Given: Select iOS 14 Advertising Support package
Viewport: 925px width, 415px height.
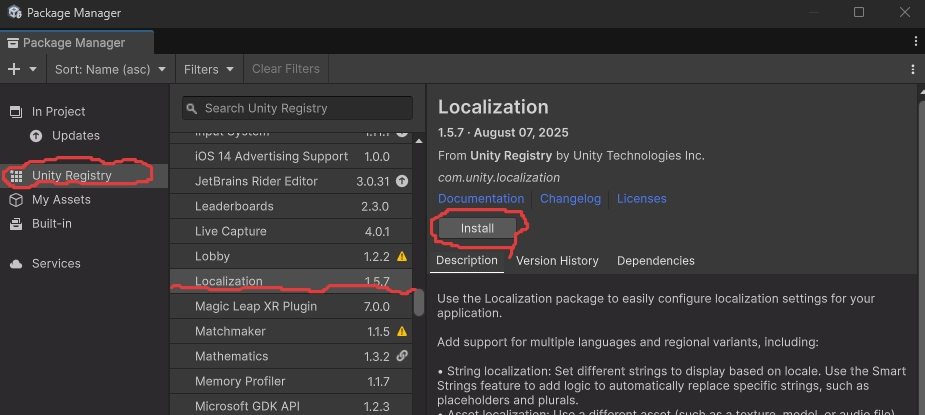Looking at the screenshot, I should pyautogui.click(x=291, y=156).
